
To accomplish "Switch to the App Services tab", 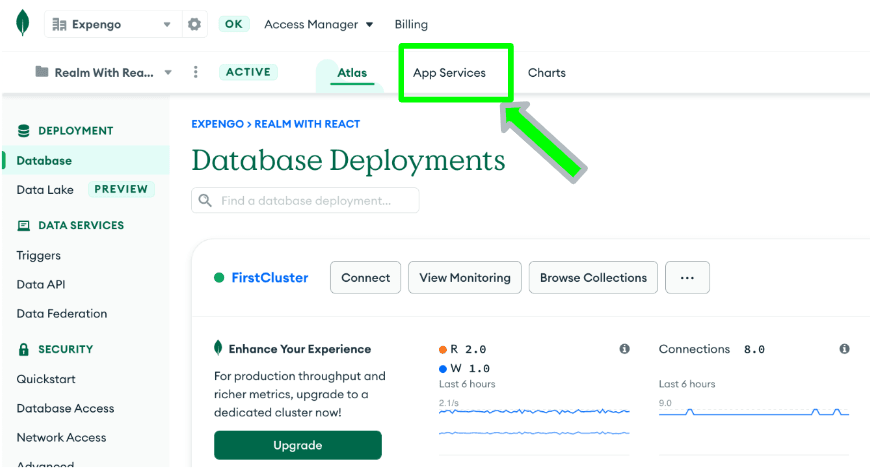I will coord(449,73).
